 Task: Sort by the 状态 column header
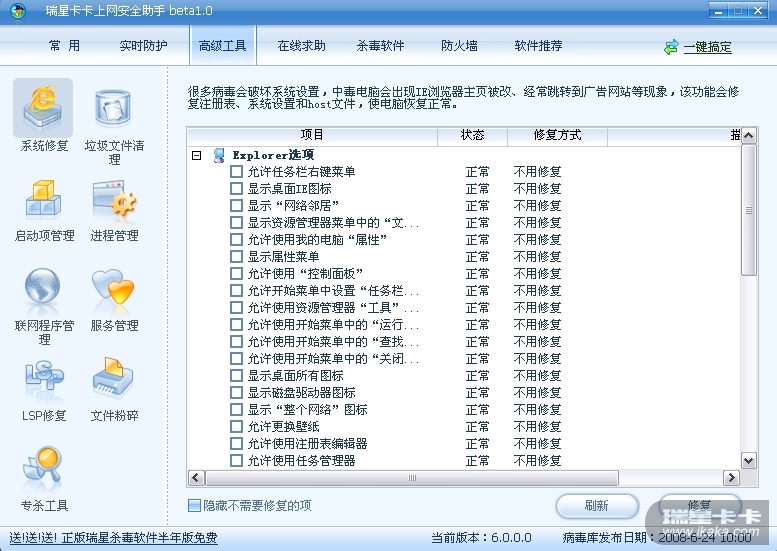(x=472, y=135)
